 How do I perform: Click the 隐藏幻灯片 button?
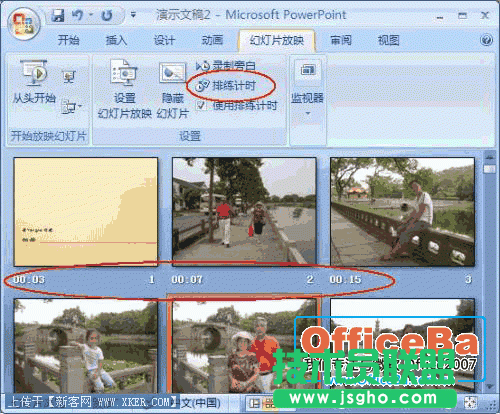172,90
